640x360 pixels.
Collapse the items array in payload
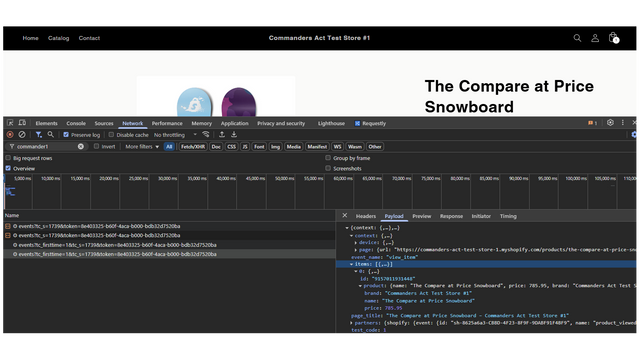[x=351, y=264]
